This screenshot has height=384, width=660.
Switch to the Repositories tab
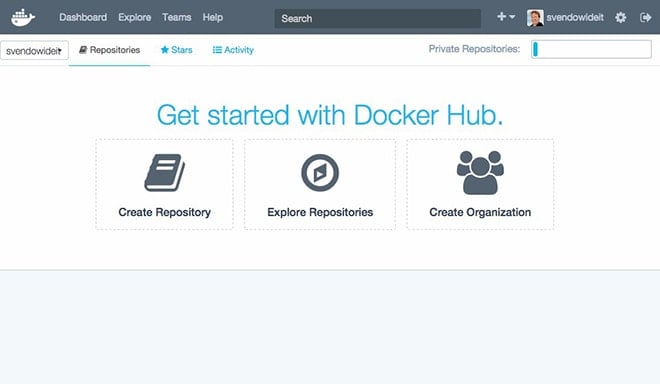[109, 50]
